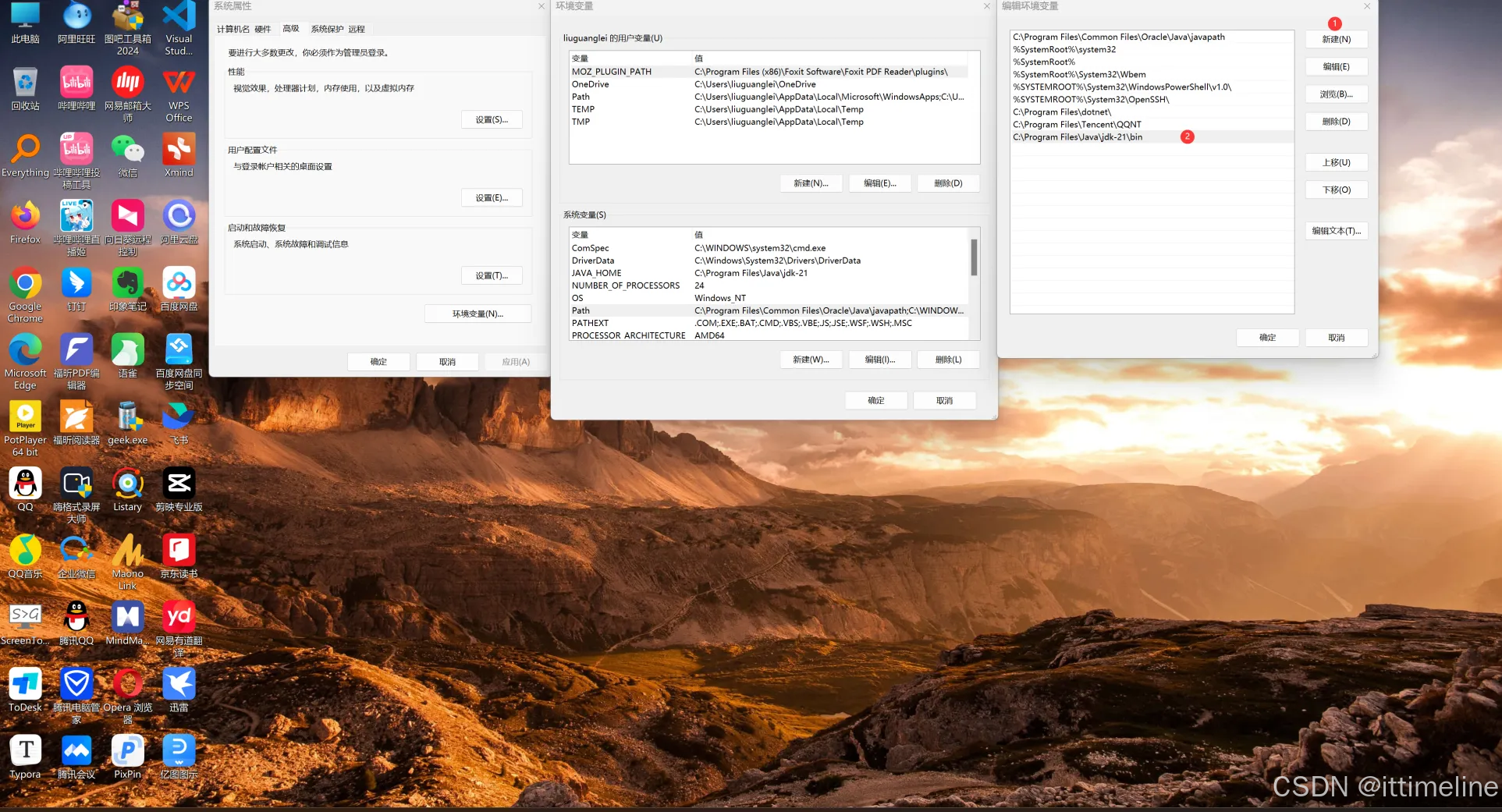The width and height of the screenshot is (1502, 812).
Task: Click 设置(E)... under 用户配置文件 section
Action: coord(492,197)
